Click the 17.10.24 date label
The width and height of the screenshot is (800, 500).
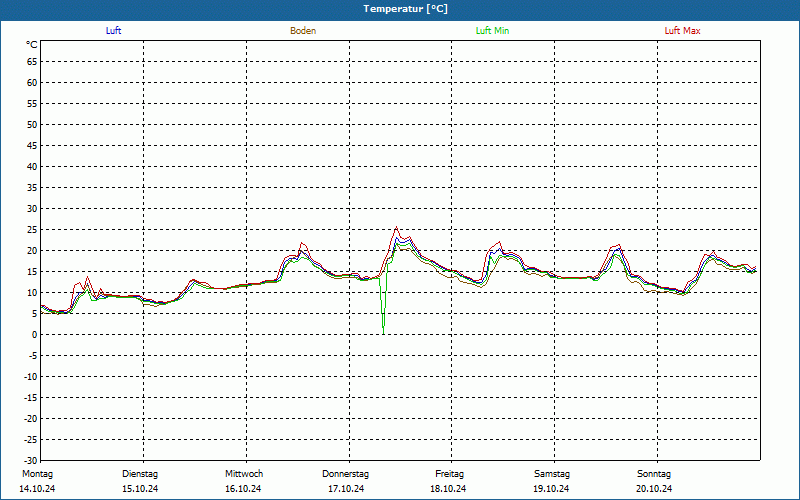346,489
